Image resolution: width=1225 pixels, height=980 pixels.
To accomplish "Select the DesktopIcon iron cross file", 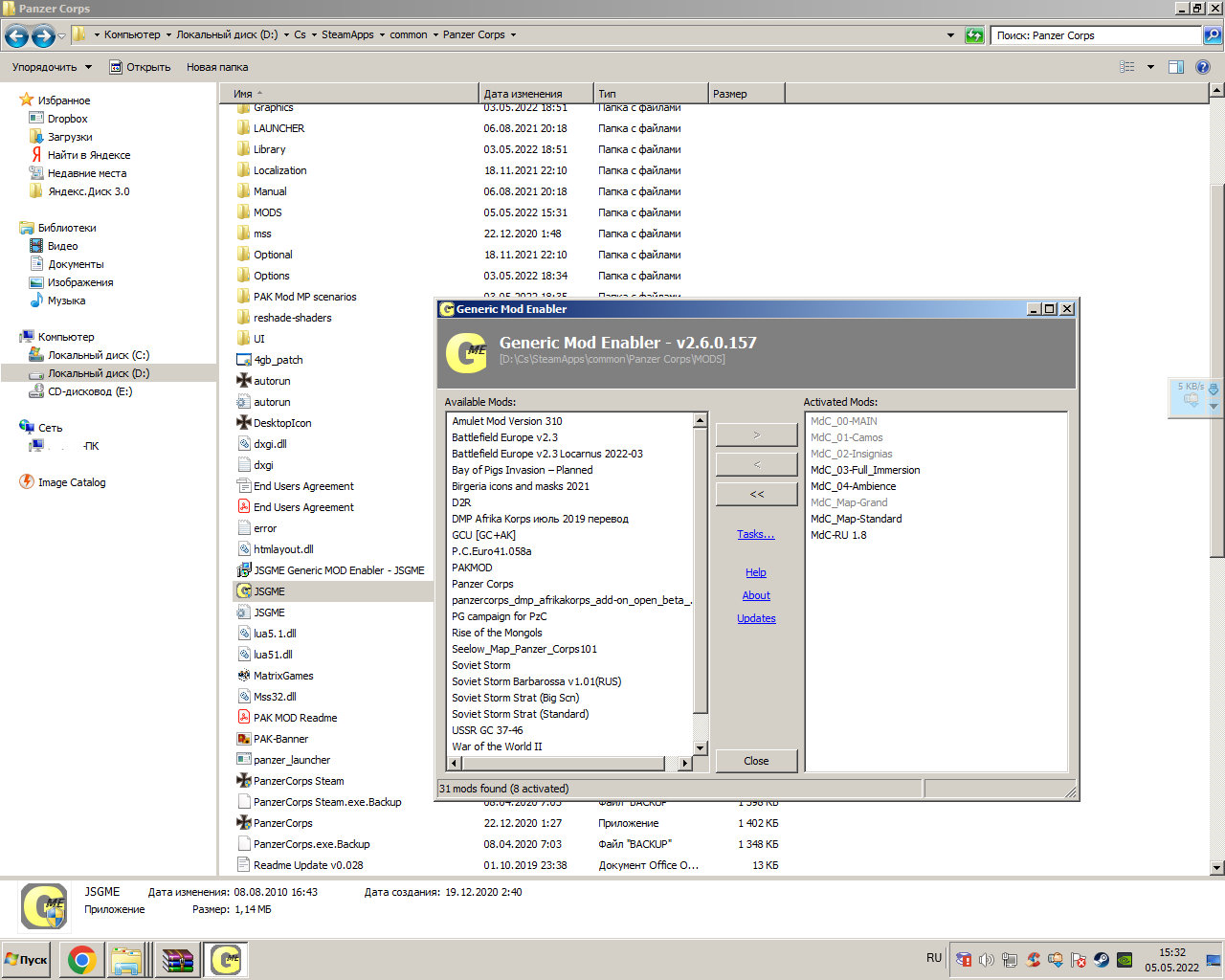I will pyautogui.click(x=244, y=423).
